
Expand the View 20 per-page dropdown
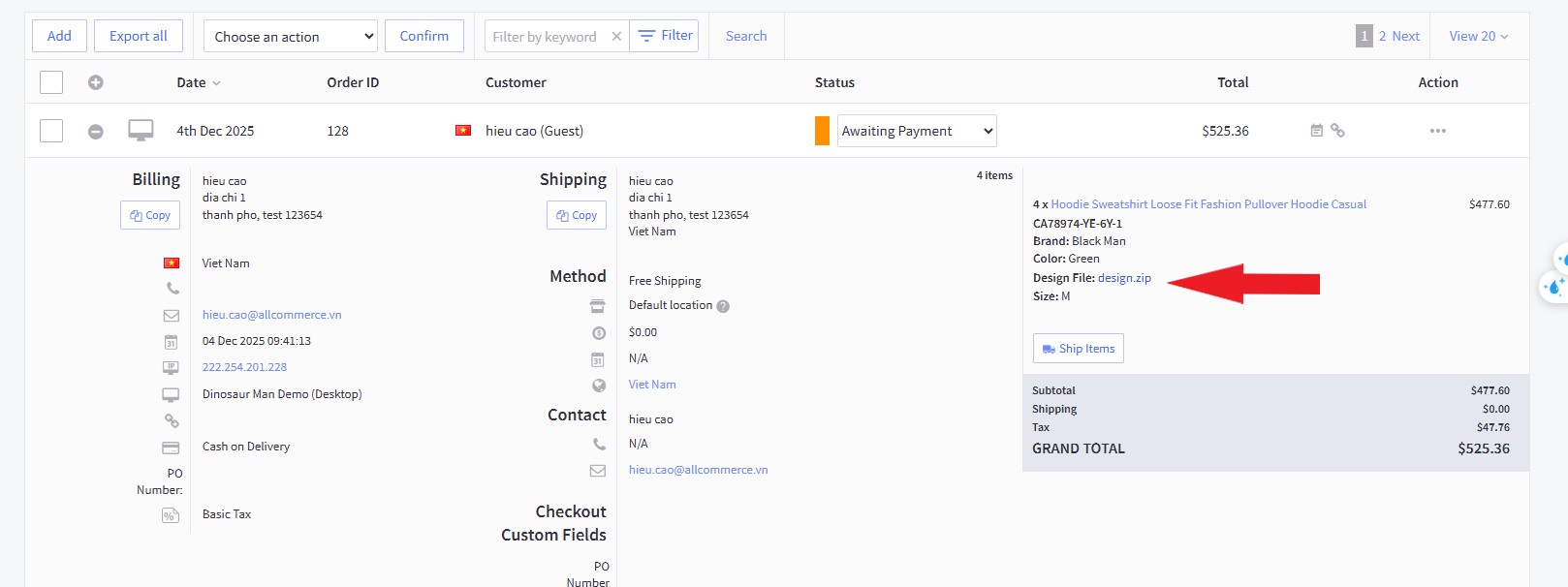1478,37
